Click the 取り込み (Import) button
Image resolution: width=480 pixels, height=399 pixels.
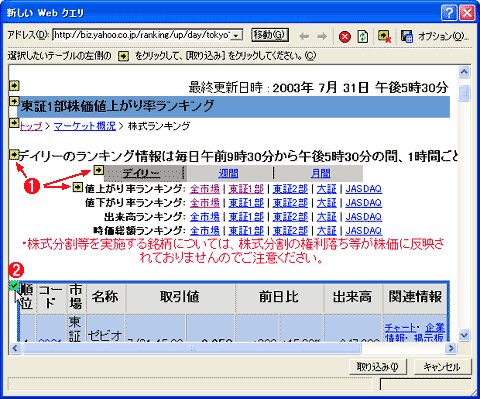[378, 367]
